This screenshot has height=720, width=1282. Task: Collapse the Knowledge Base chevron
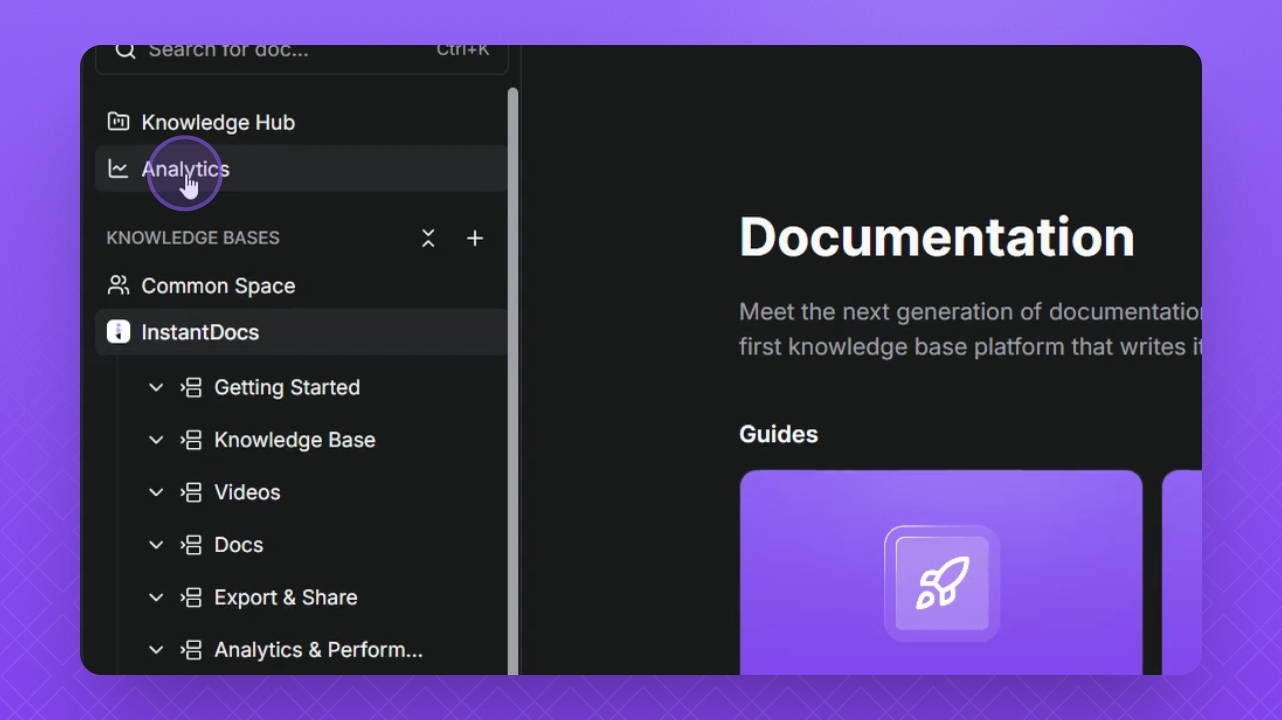(156, 440)
